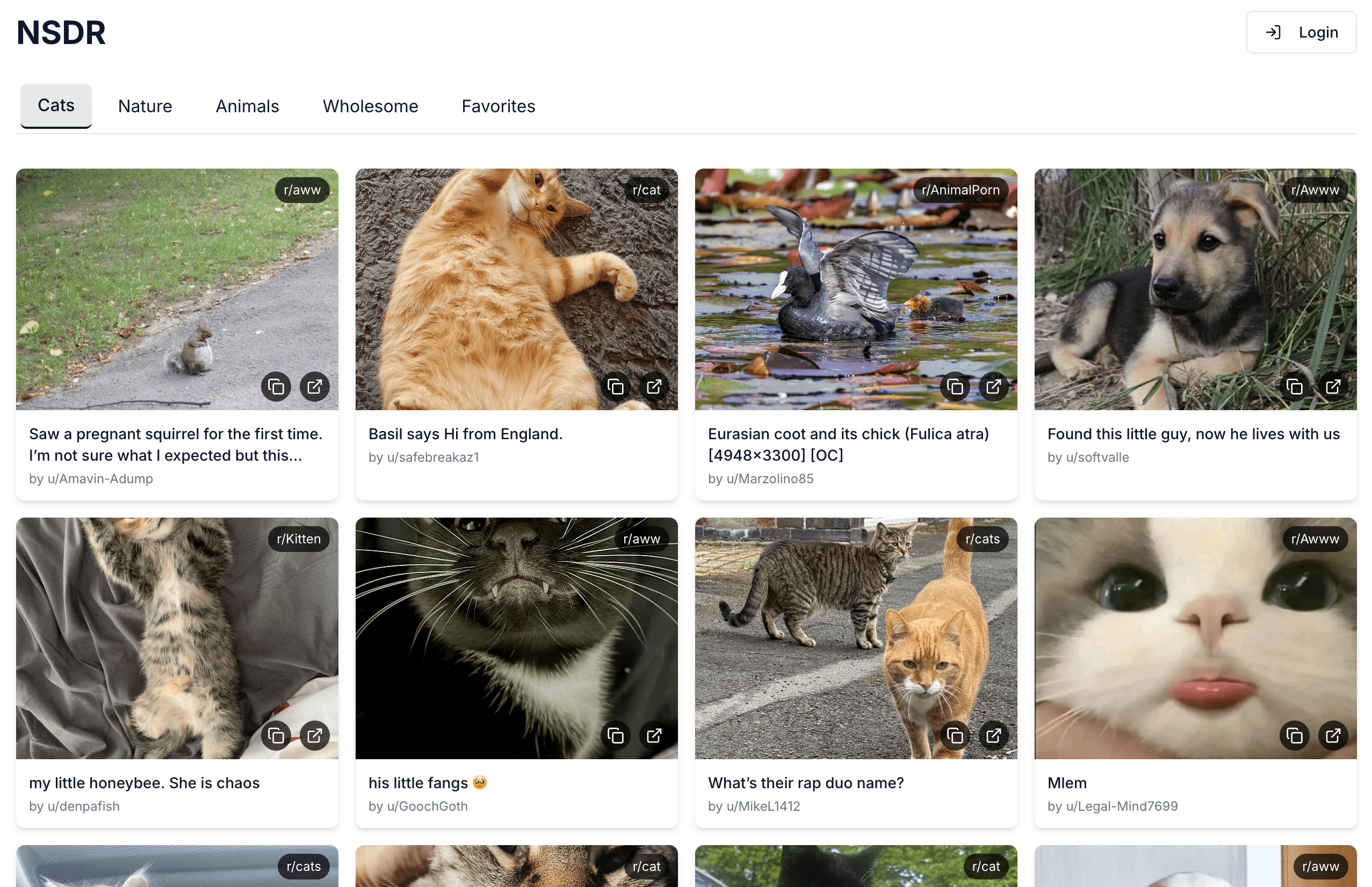This screenshot has height=887, width=1372.
Task: Open the Wholesome tab
Action: (370, 106)
